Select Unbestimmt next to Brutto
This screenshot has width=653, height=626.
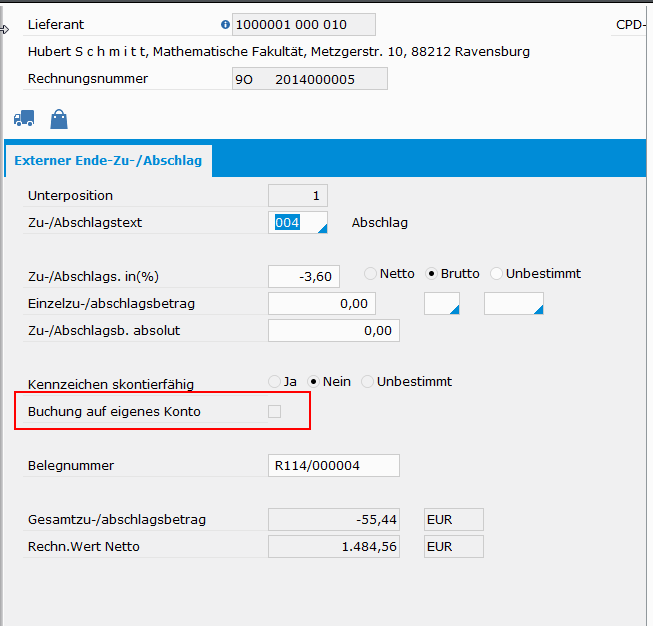(496, 274)
